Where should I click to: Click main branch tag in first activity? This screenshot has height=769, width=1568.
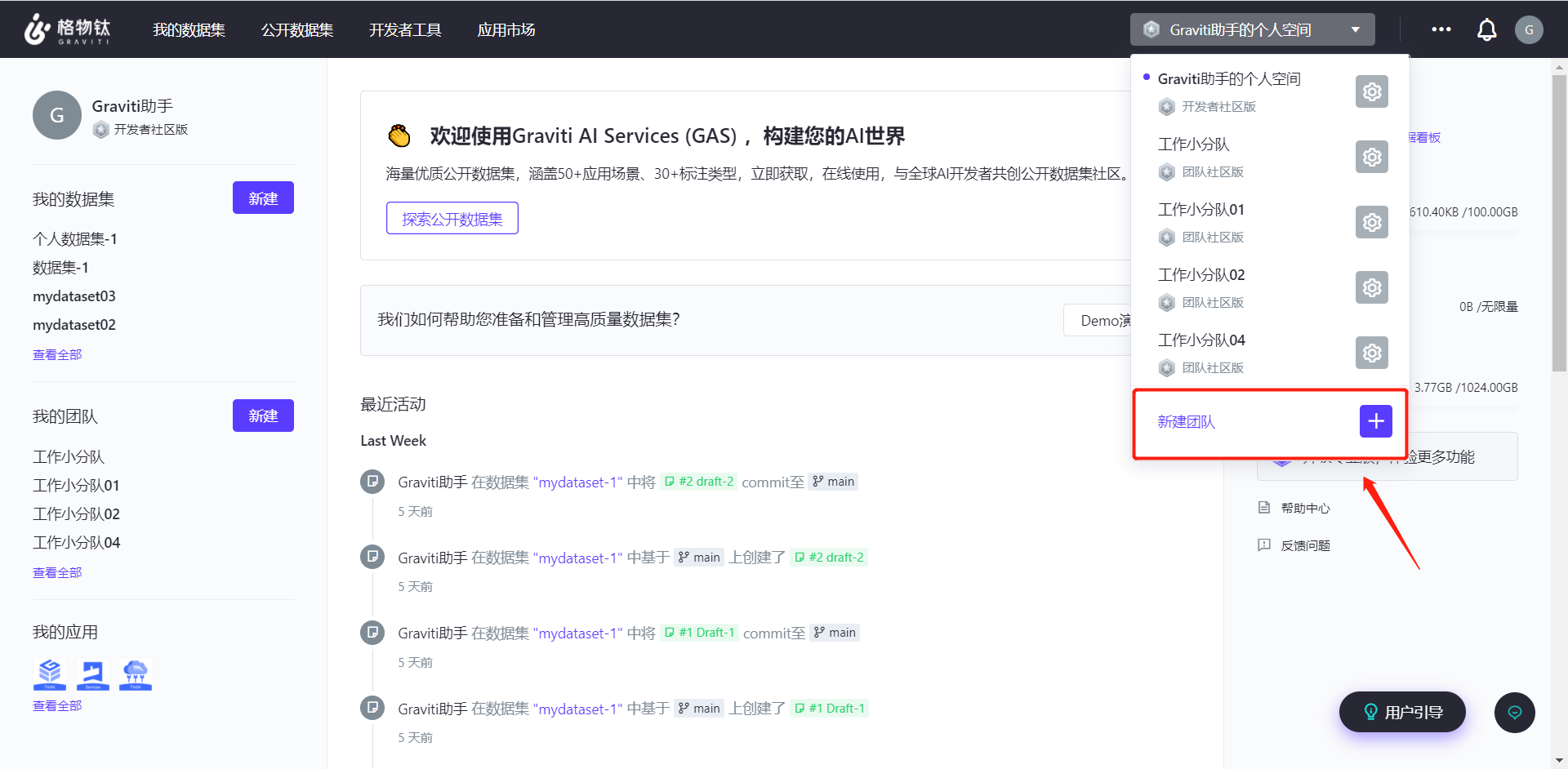click(834, 482)
